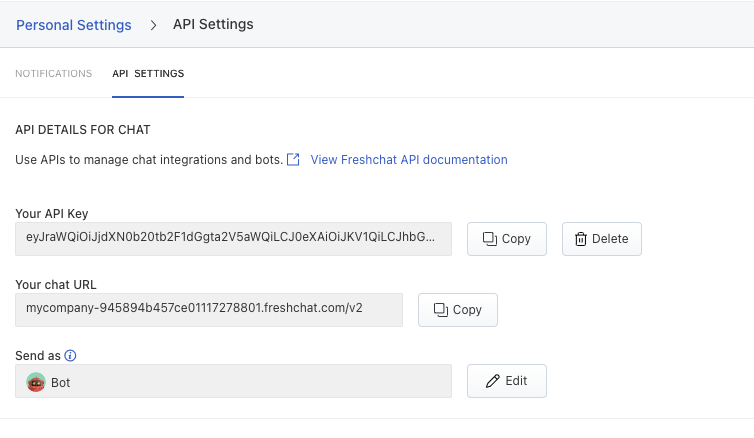This screenshot has width=754, height=438.
Task: Click the API Settings breadcrumb title
Action: click(x=213, y=25)
